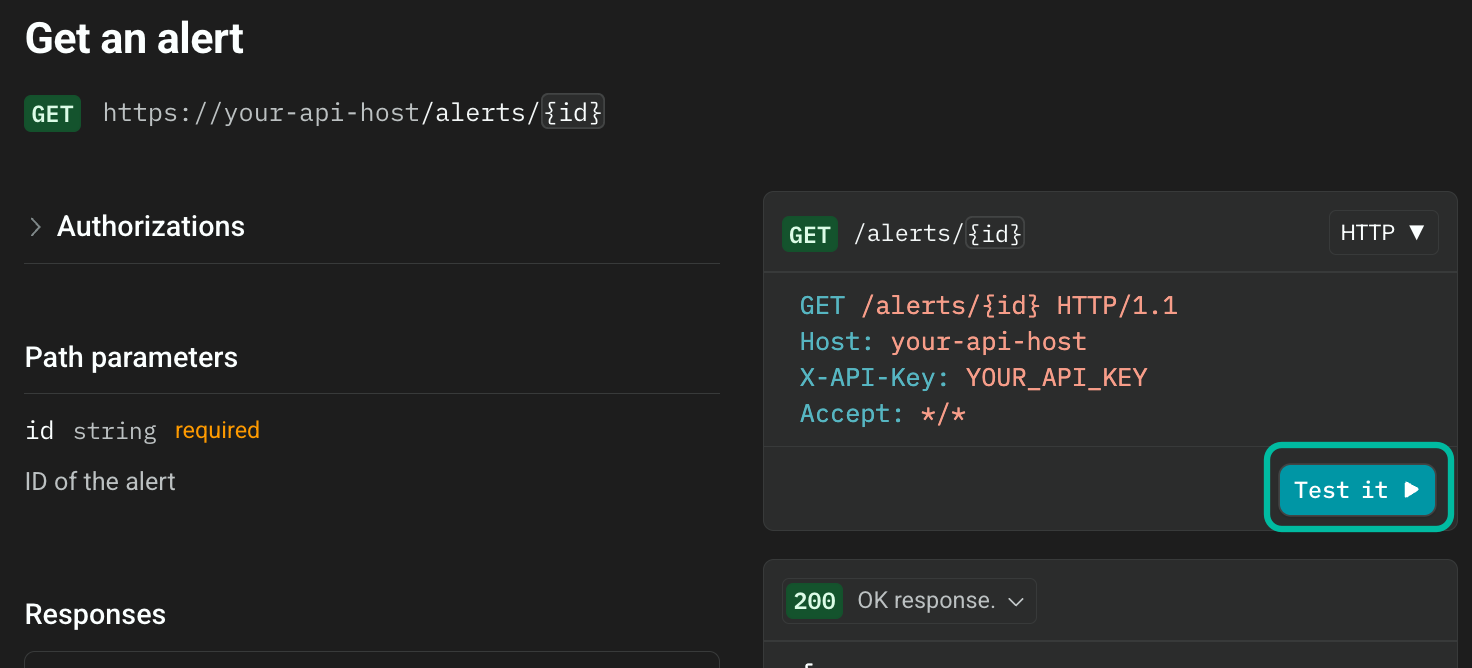Click the Test it button
This screenshot has height=668, width=1472.
coord(1357,490)
